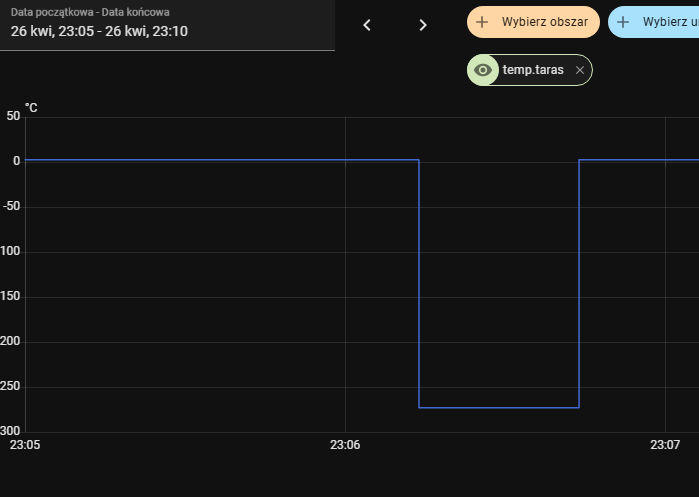This screenshot has height=497, width=699.
Task: Click the 23:07 time axis label
Action: [665, 445]
